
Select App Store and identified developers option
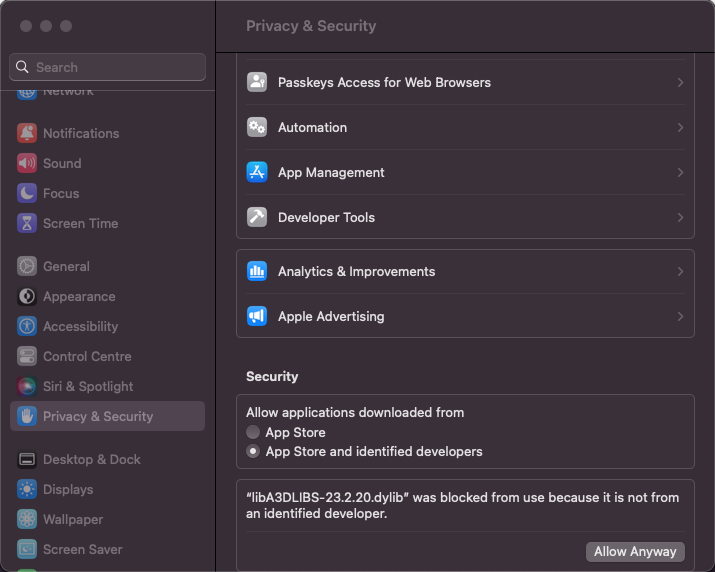tap(253, 452)
